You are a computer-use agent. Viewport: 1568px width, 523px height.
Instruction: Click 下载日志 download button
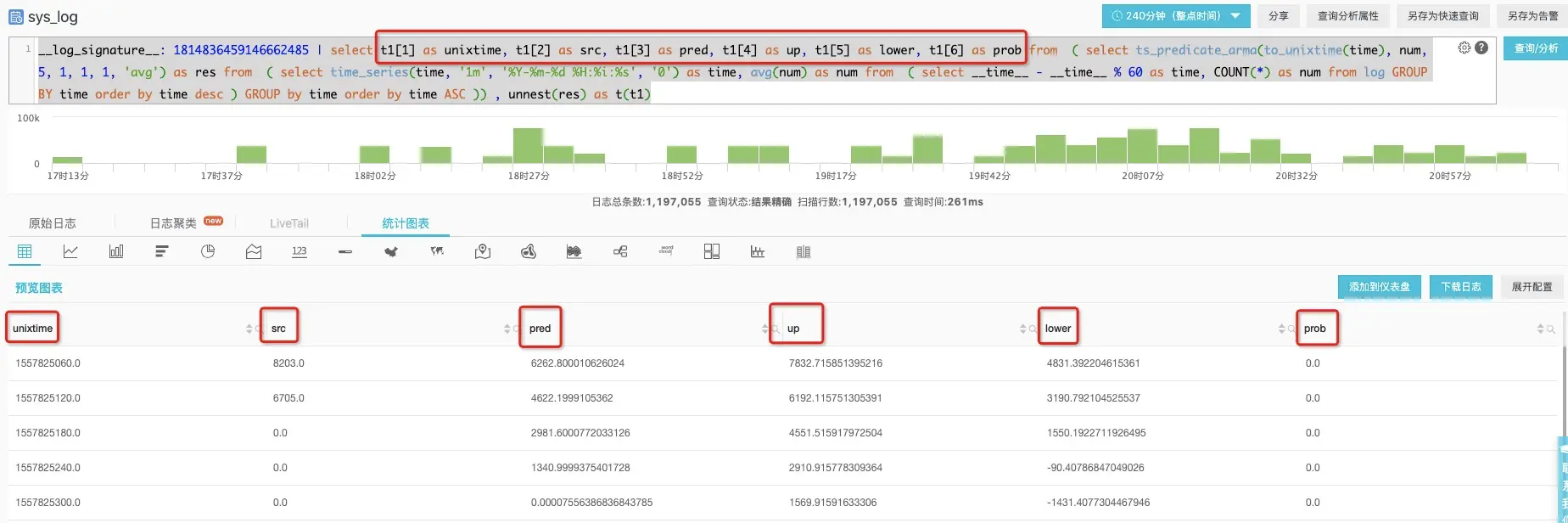click(x=1461, y=287)
